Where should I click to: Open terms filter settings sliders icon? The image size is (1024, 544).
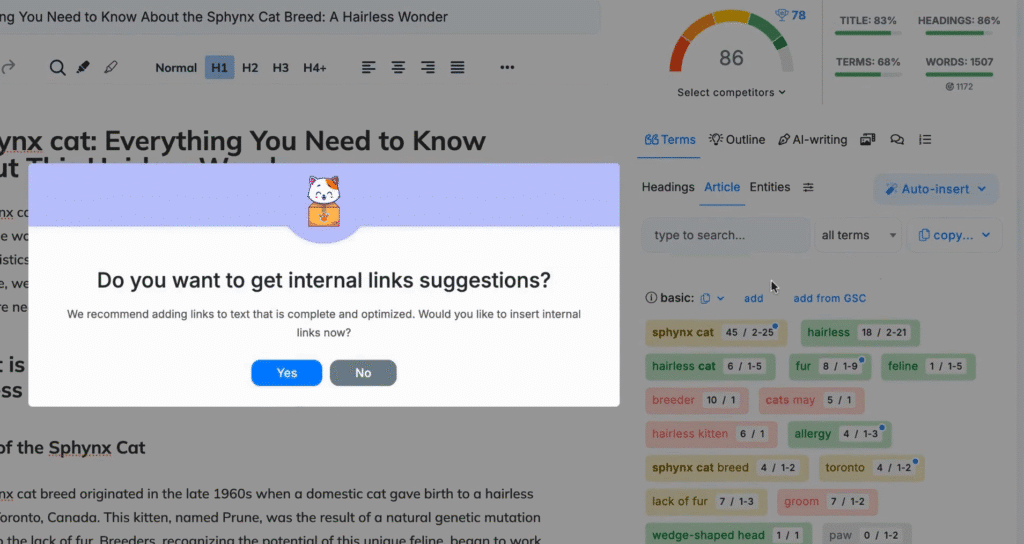click(x=808, y=187)
